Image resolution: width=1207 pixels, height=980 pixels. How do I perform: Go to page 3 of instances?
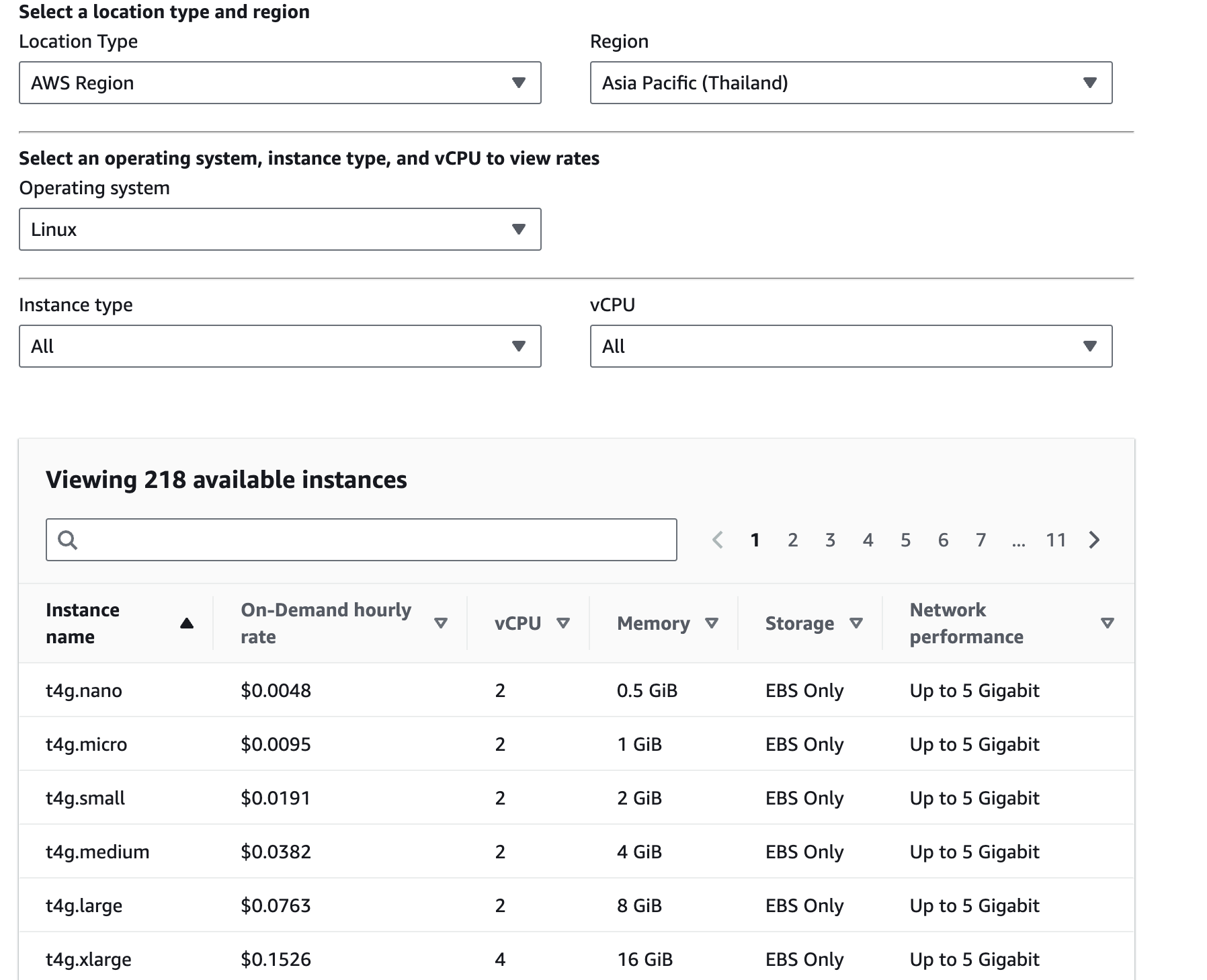click(x=830, y=540)
